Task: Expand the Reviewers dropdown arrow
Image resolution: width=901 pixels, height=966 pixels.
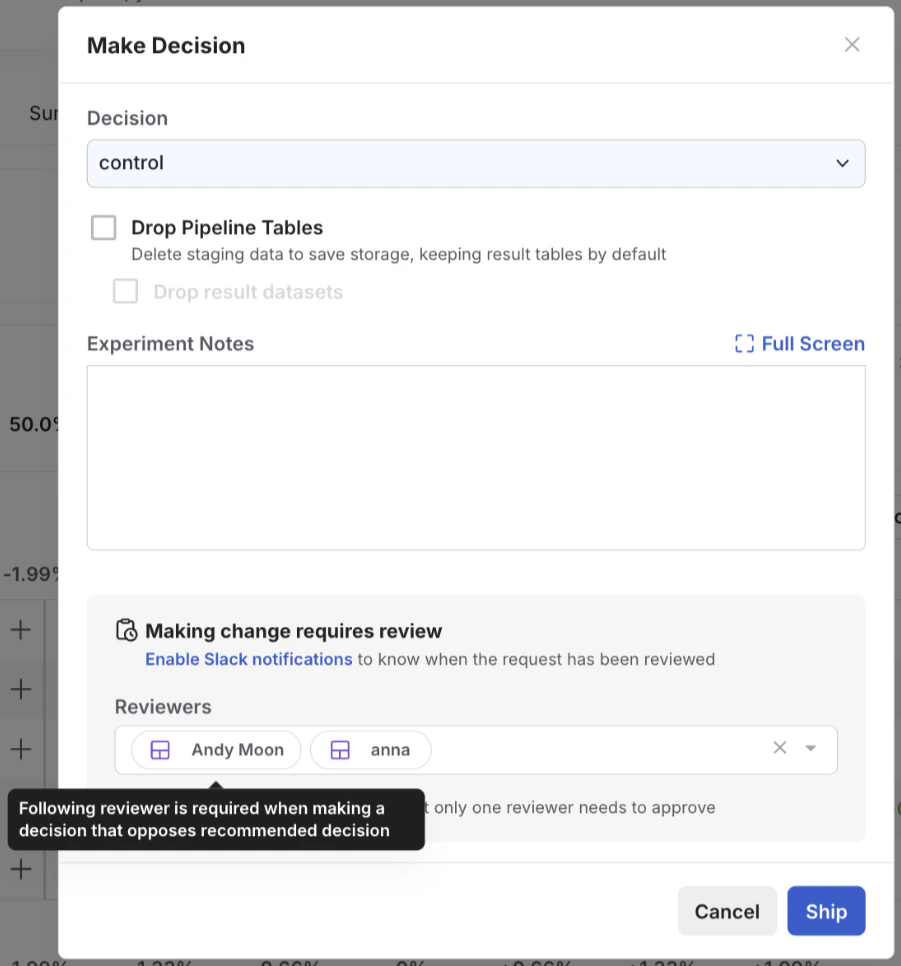Action: [811, 748]
